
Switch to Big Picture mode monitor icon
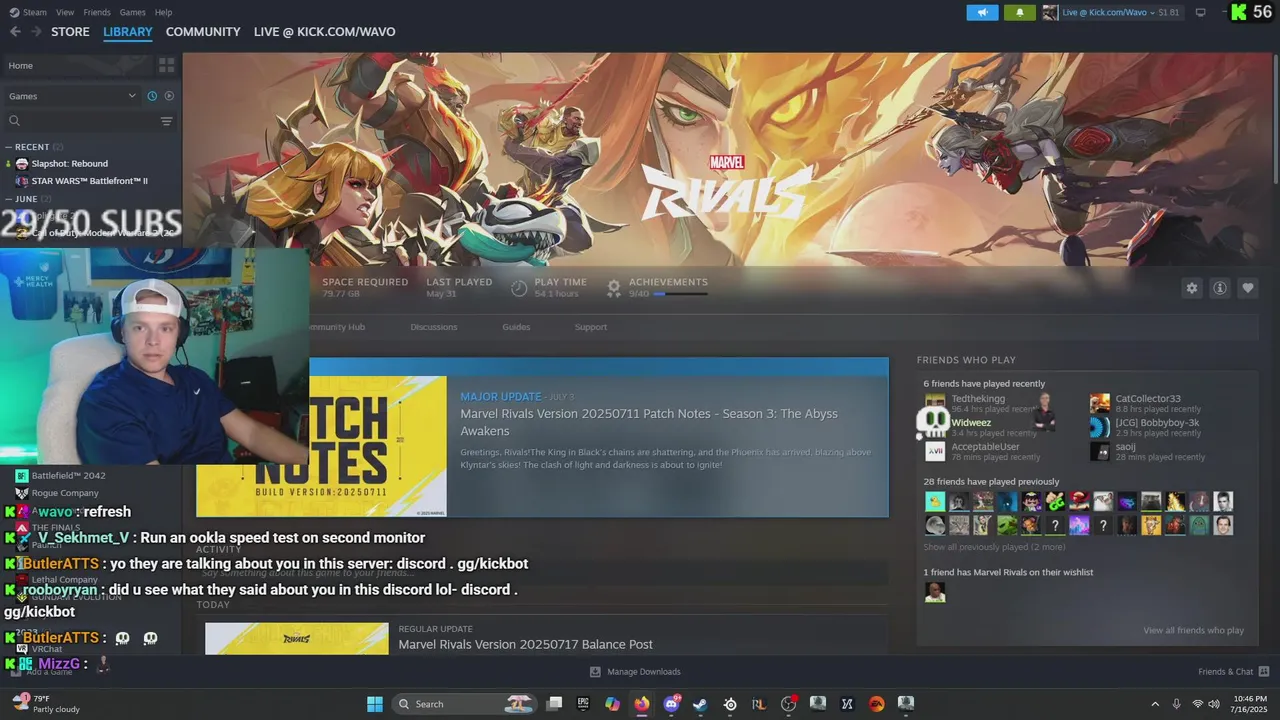point(1200,12)
